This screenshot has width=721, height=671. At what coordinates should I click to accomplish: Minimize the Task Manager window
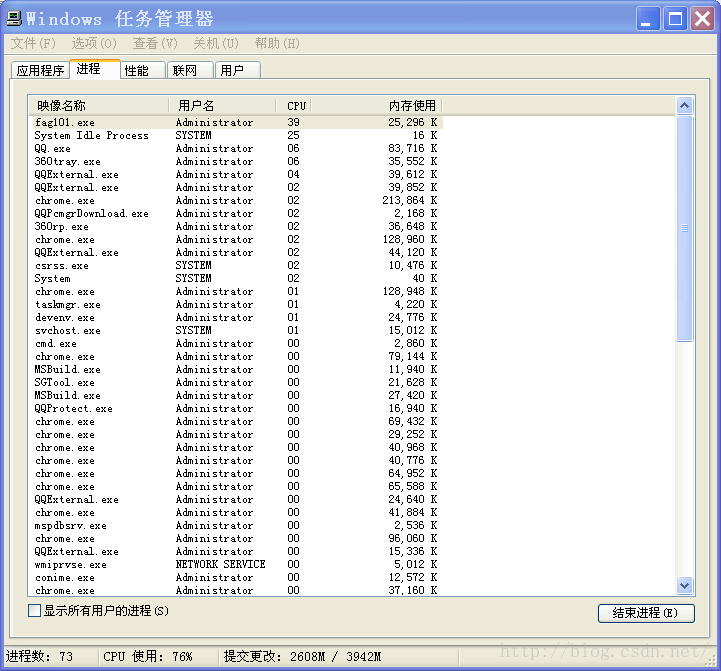(648, 19)
